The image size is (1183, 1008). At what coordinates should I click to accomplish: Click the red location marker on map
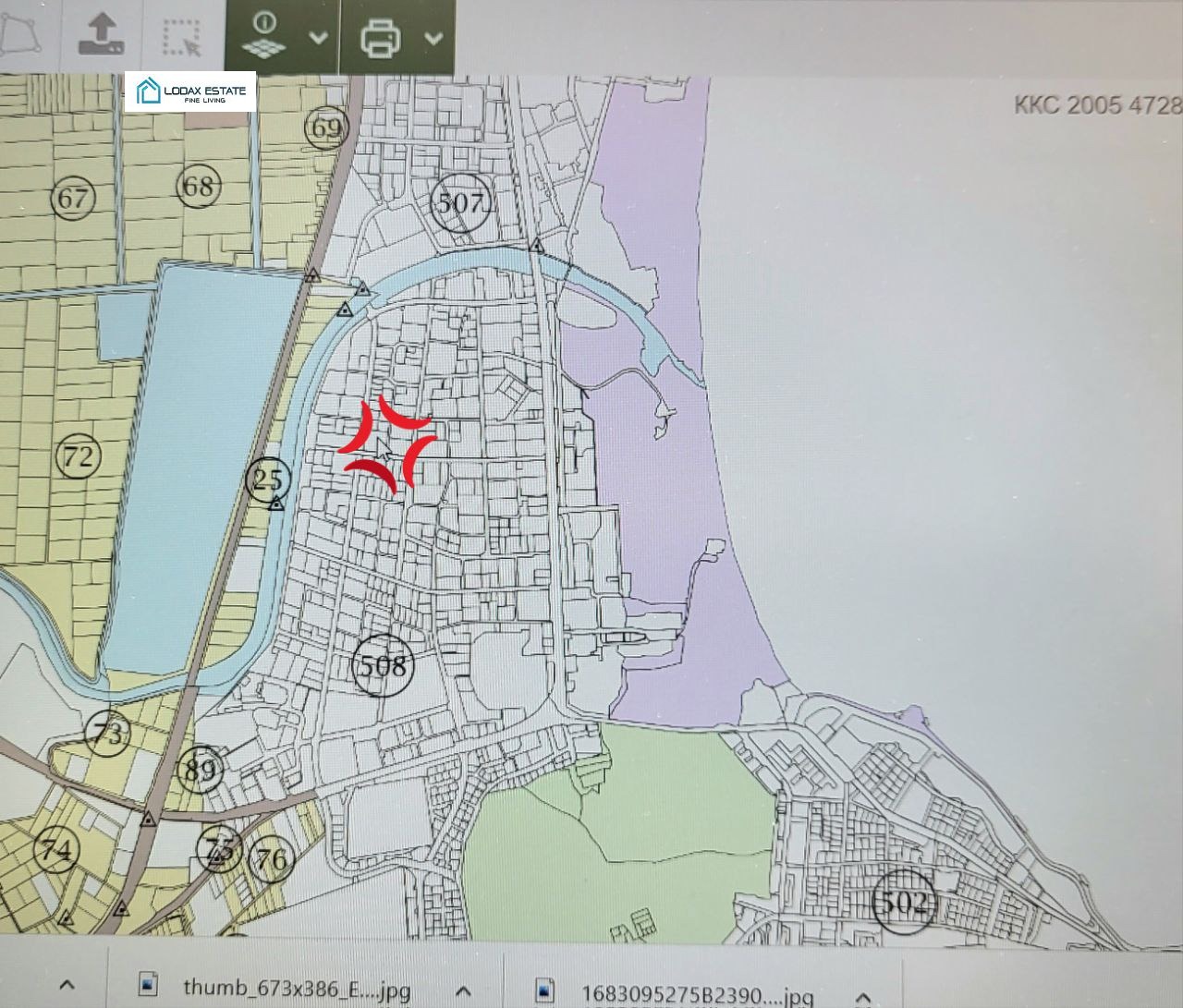click(x=386, y=445)
